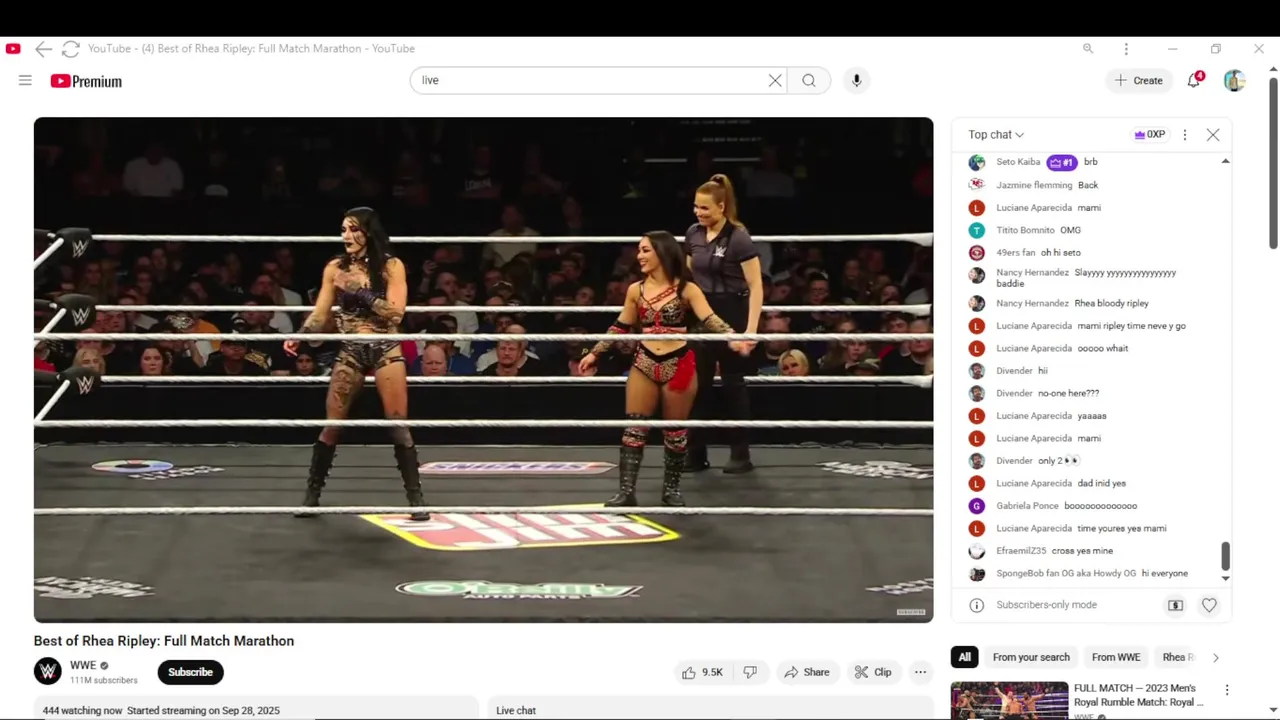The height and width of the screenshot is (720, 1280).
Task: View 0XP channel points badge
Action: [1149, 135]
